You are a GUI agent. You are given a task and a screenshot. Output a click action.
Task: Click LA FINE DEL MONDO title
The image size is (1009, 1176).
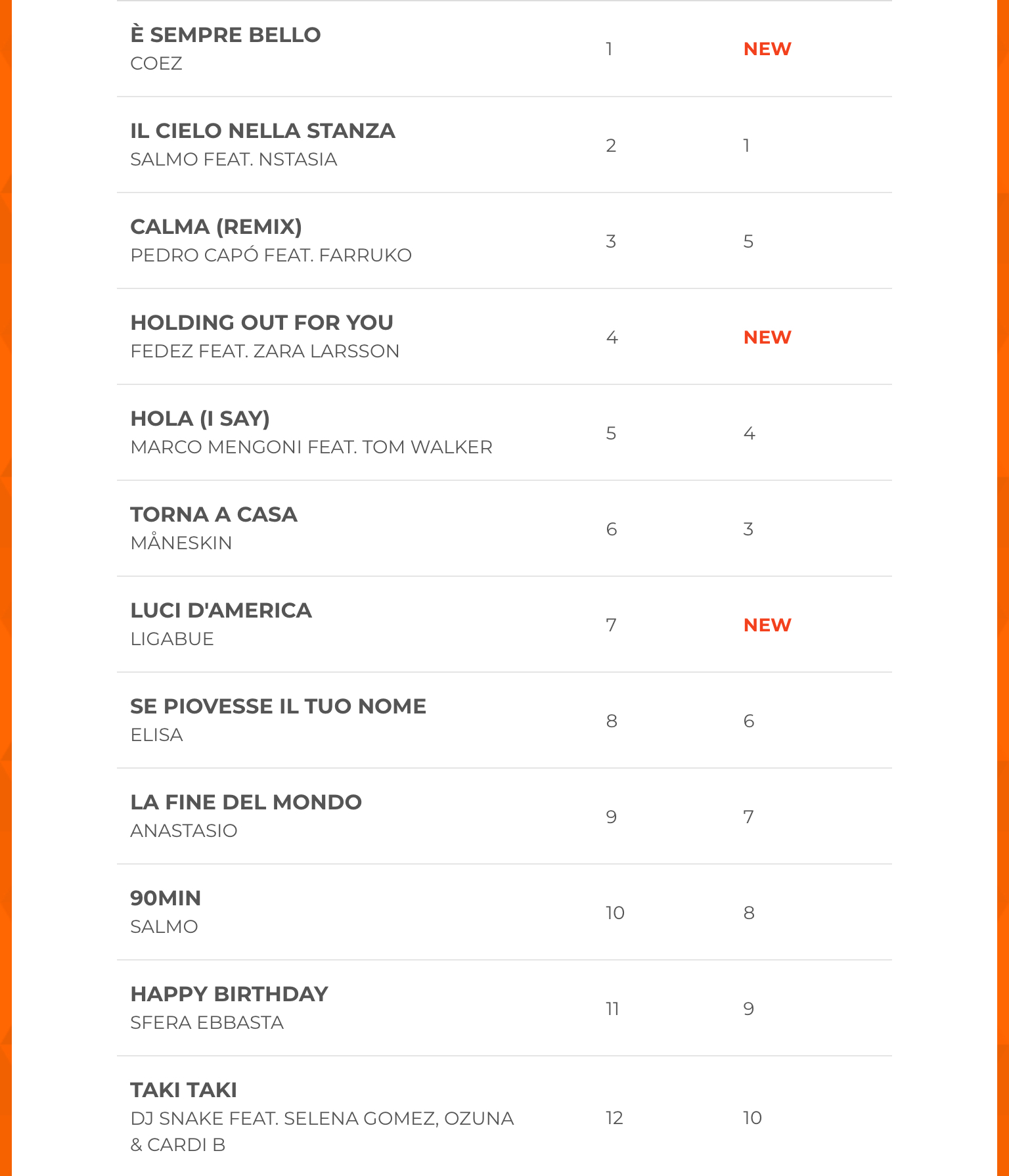click(x=246, y=802)
